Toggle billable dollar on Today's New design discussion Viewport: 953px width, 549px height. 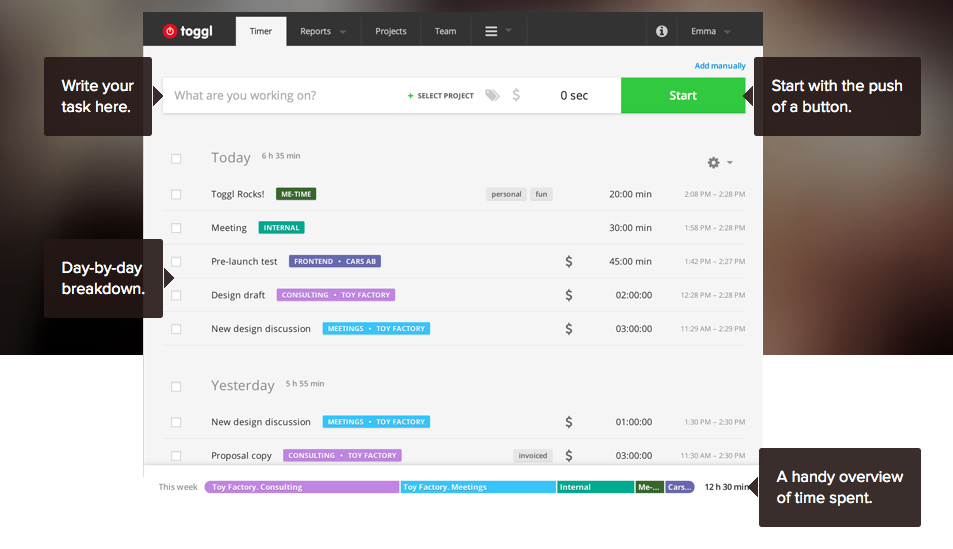(569, 328)
